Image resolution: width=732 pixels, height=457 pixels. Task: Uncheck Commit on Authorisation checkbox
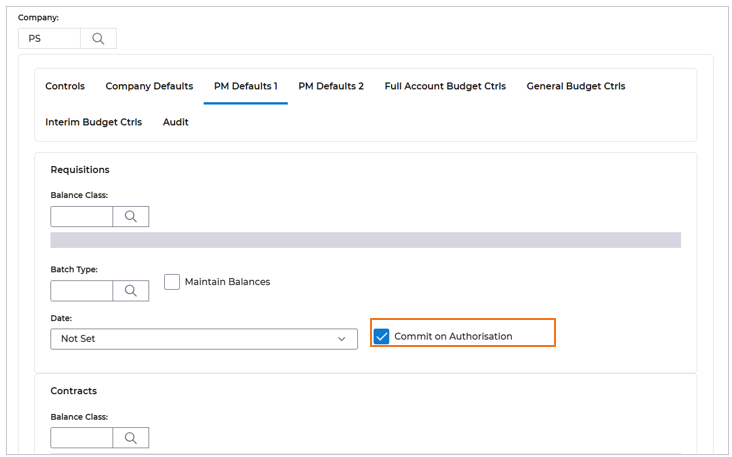click(382, 336)
